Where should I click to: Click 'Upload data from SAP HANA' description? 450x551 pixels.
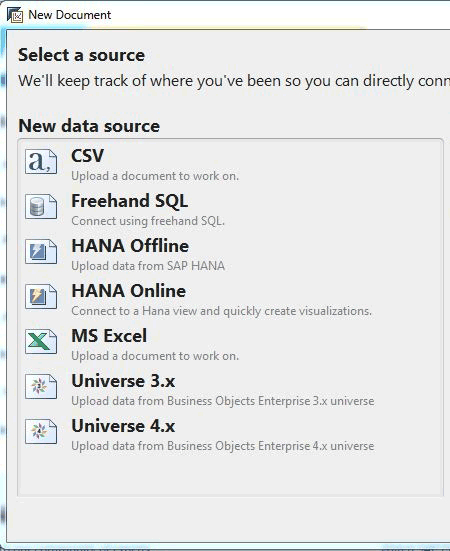pos(148,266)
